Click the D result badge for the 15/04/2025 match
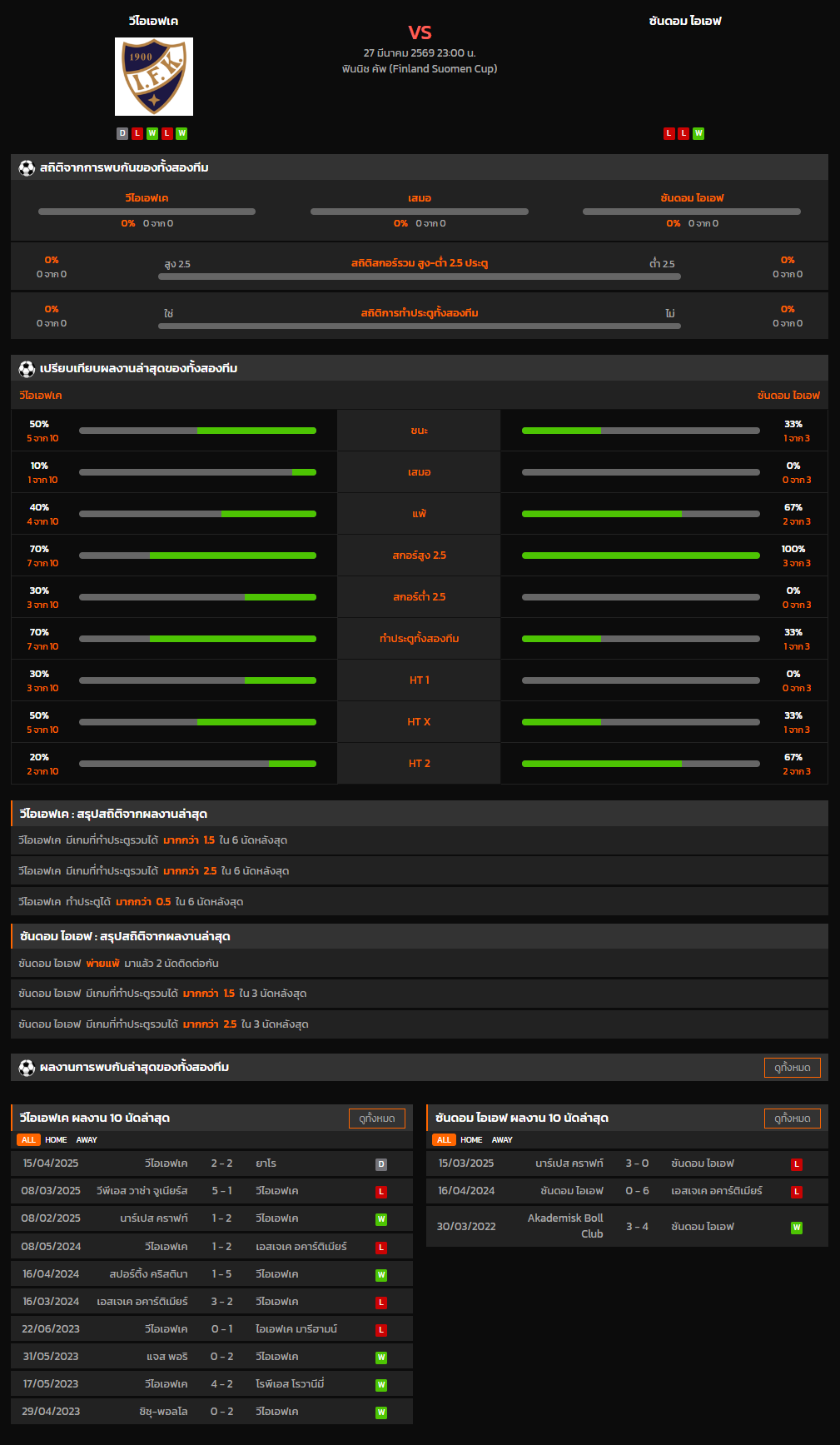The width and height of the screenshot is (840, 1445). point(381,1164)
